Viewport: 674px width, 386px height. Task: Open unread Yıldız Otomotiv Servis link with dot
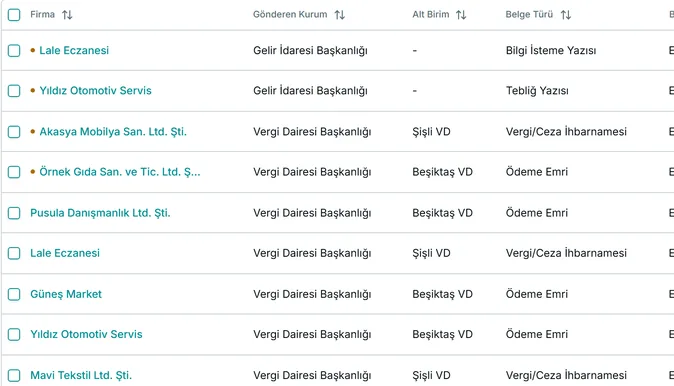click(x=95, y=91)
